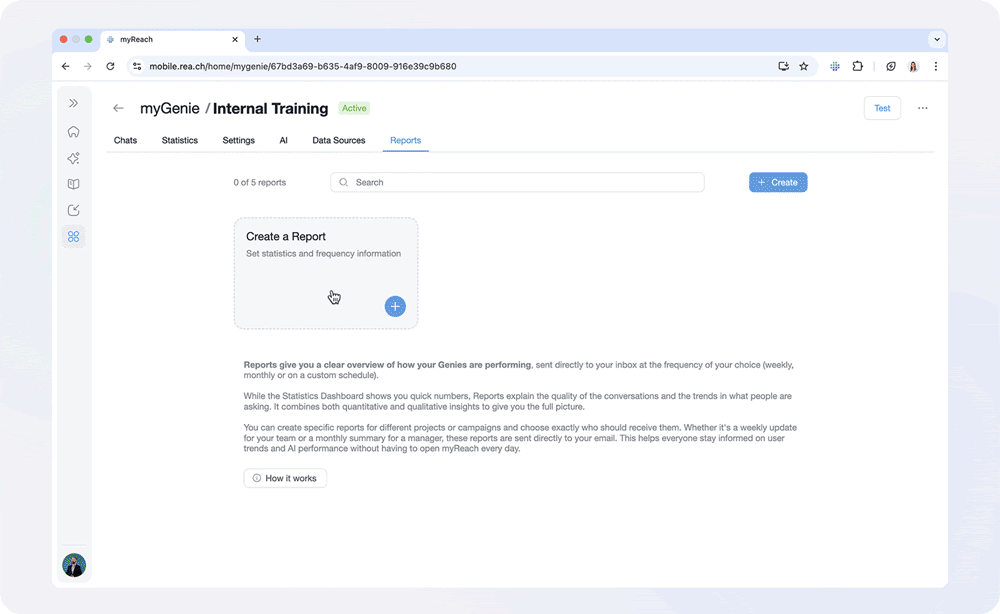This screenshot has height=614, width=1000.
Task: Click the blue Create button
Action: click(778, 182)
